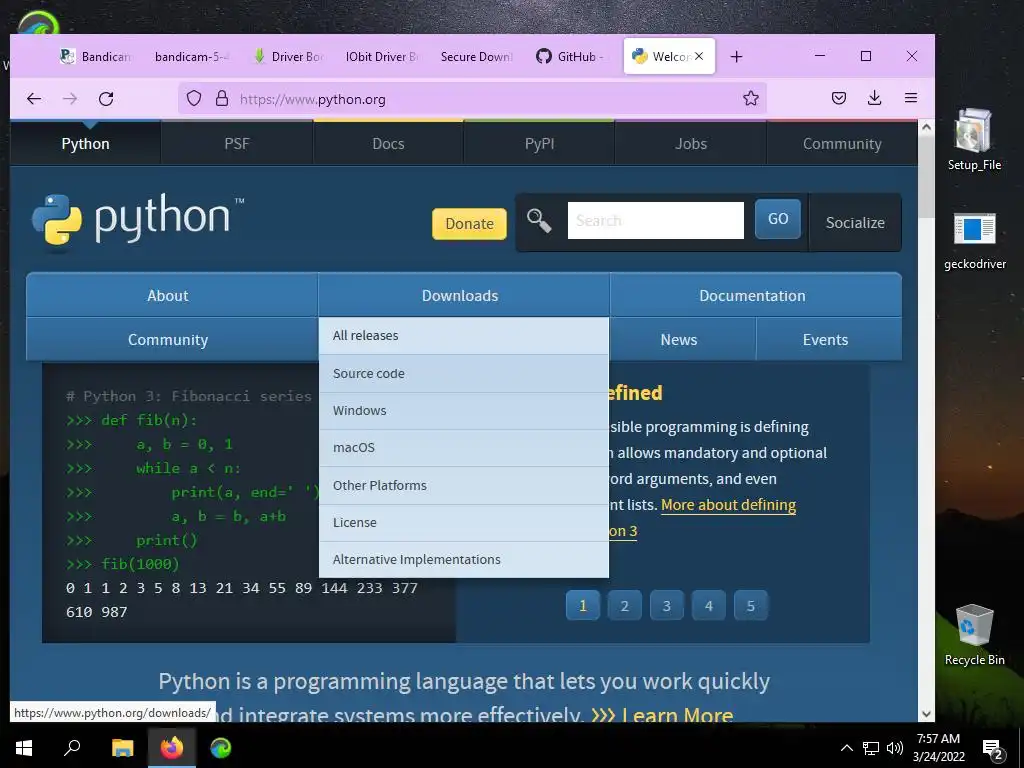Open the Save to Pocket icon
The height and width of the screenshot is (768, 1024).
tap(839, 99)
